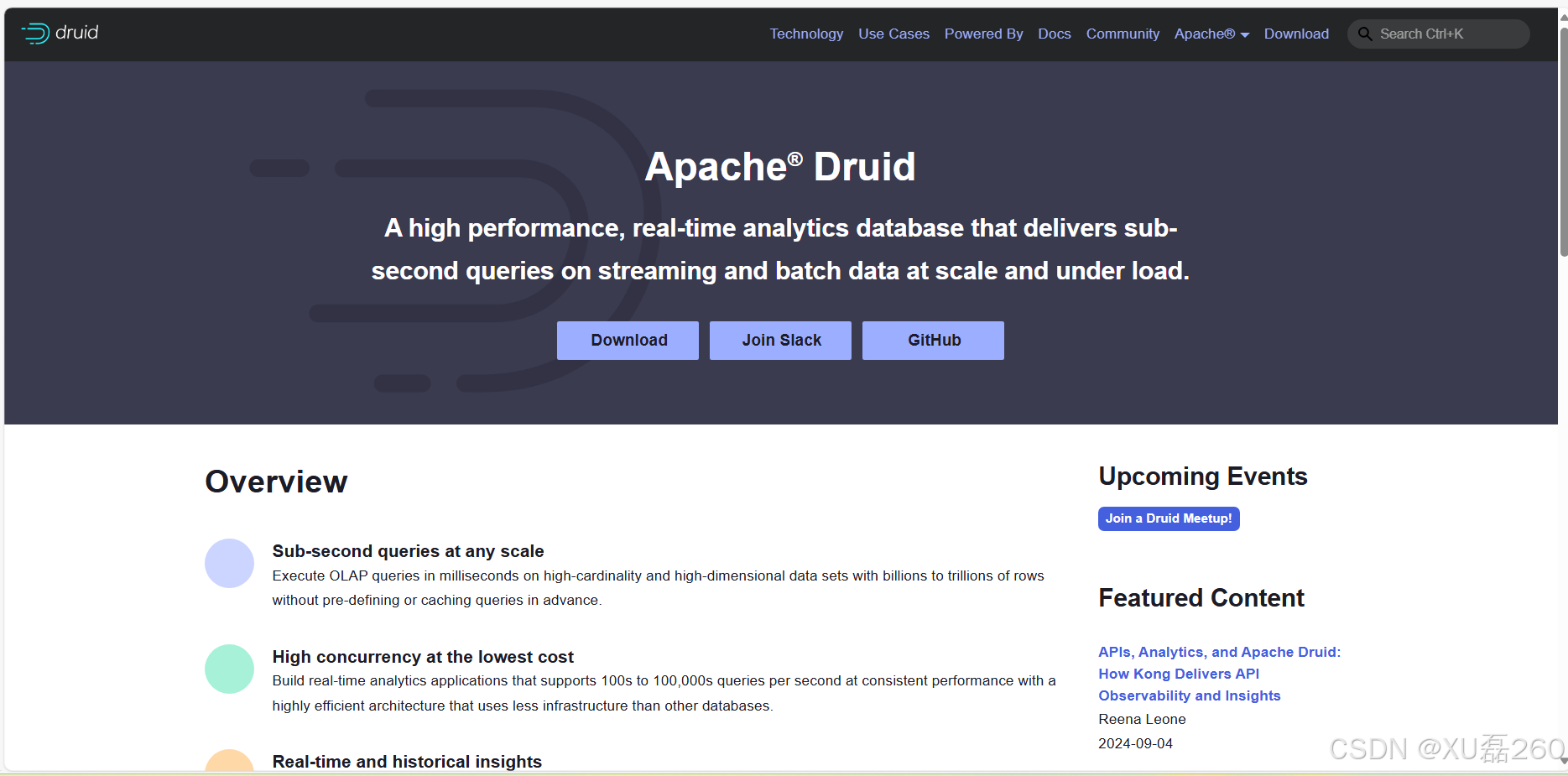
Task: Click the green High concurrency circle icon
Action: pyautogui.click(x=229, y=669)
